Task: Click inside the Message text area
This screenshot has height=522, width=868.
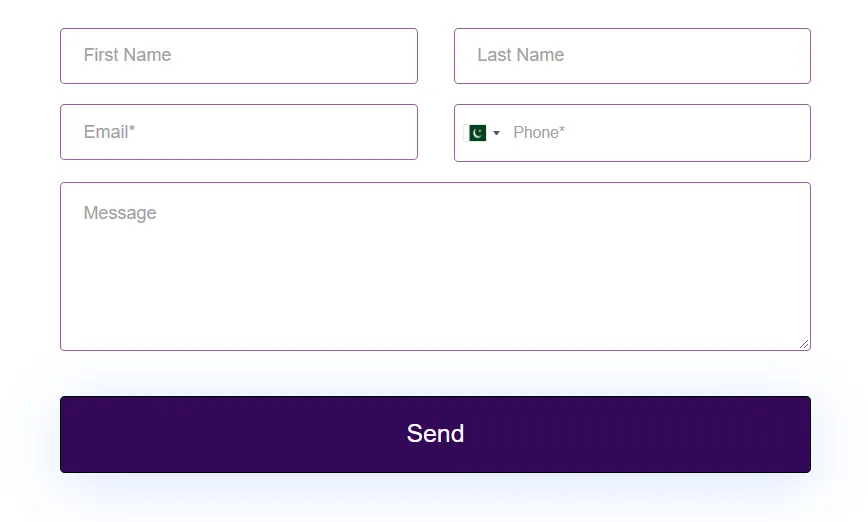Action: click(x=435, y=266)
